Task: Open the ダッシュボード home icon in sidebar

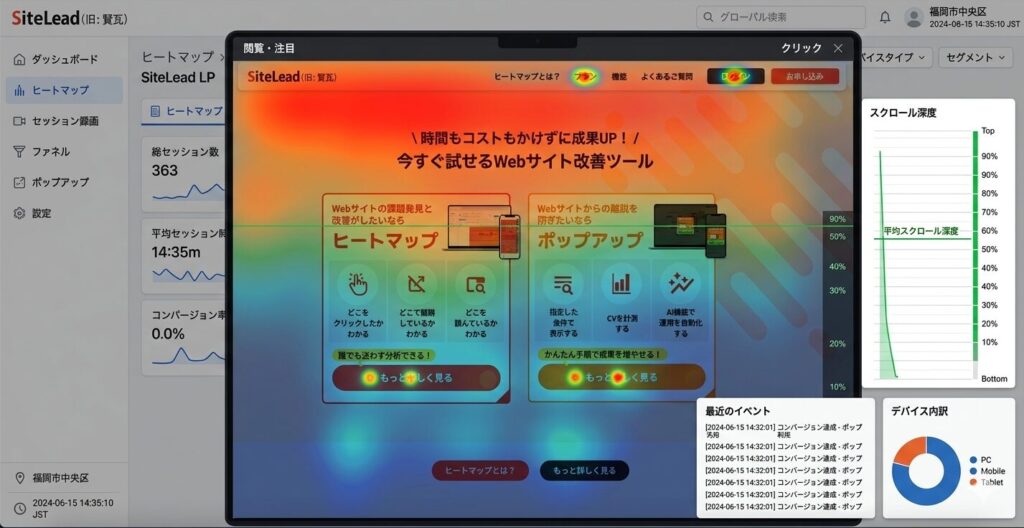Action: pos(19,60)
